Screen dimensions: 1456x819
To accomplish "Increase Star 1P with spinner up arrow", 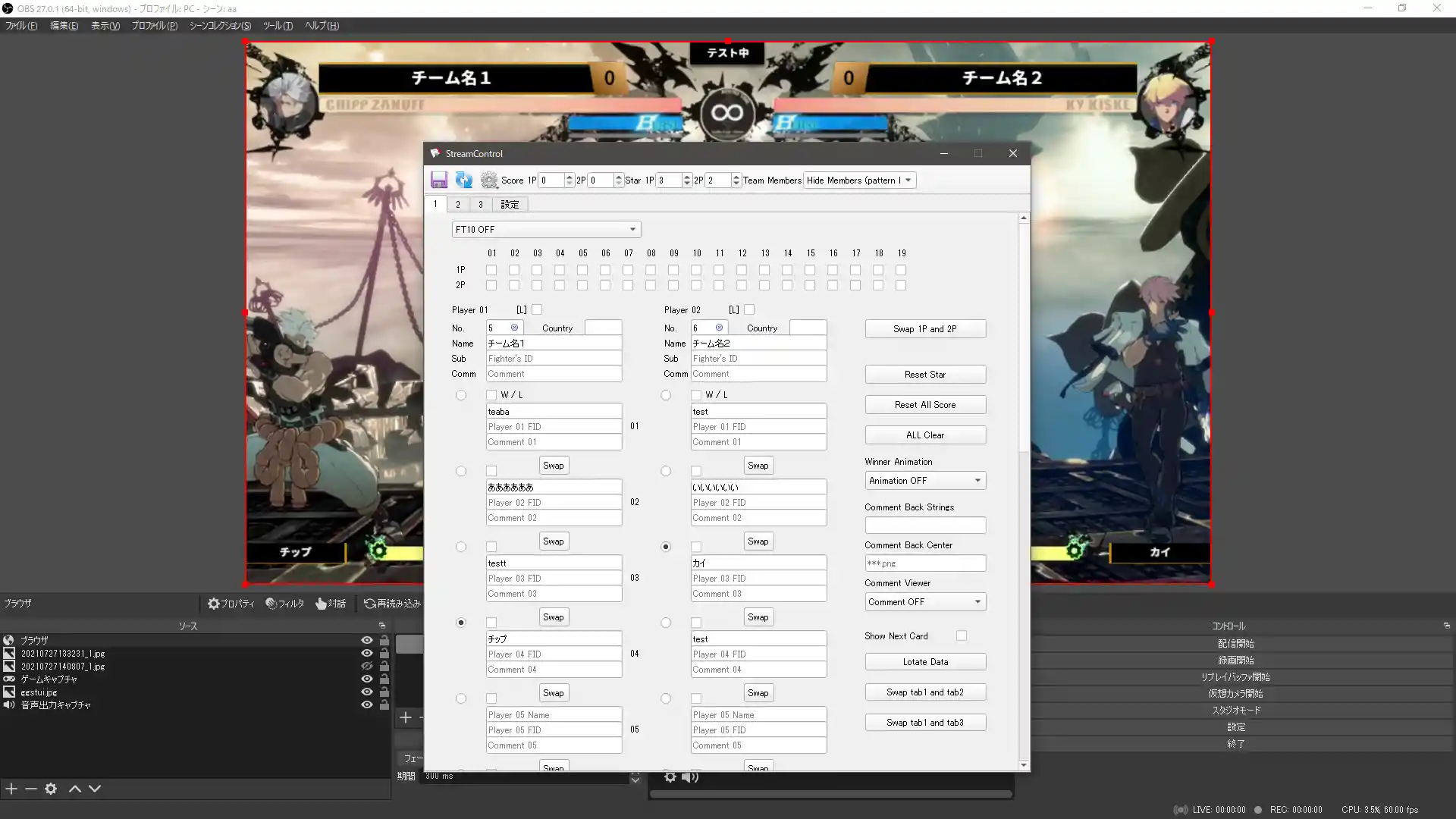I will pyautogui.click(x=687, y=177).
